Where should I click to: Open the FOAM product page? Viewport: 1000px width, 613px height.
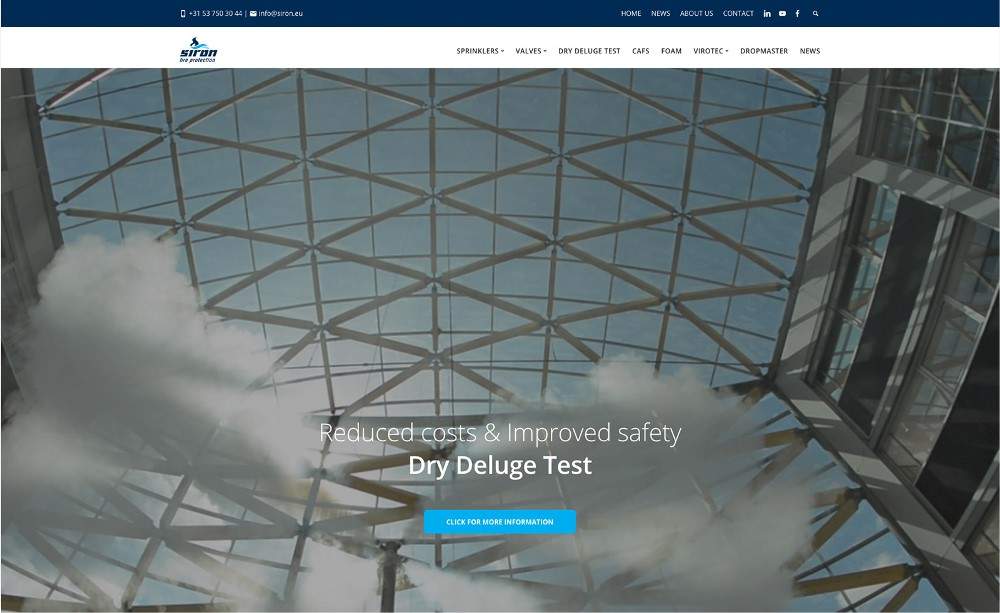(x=670, y=50)
